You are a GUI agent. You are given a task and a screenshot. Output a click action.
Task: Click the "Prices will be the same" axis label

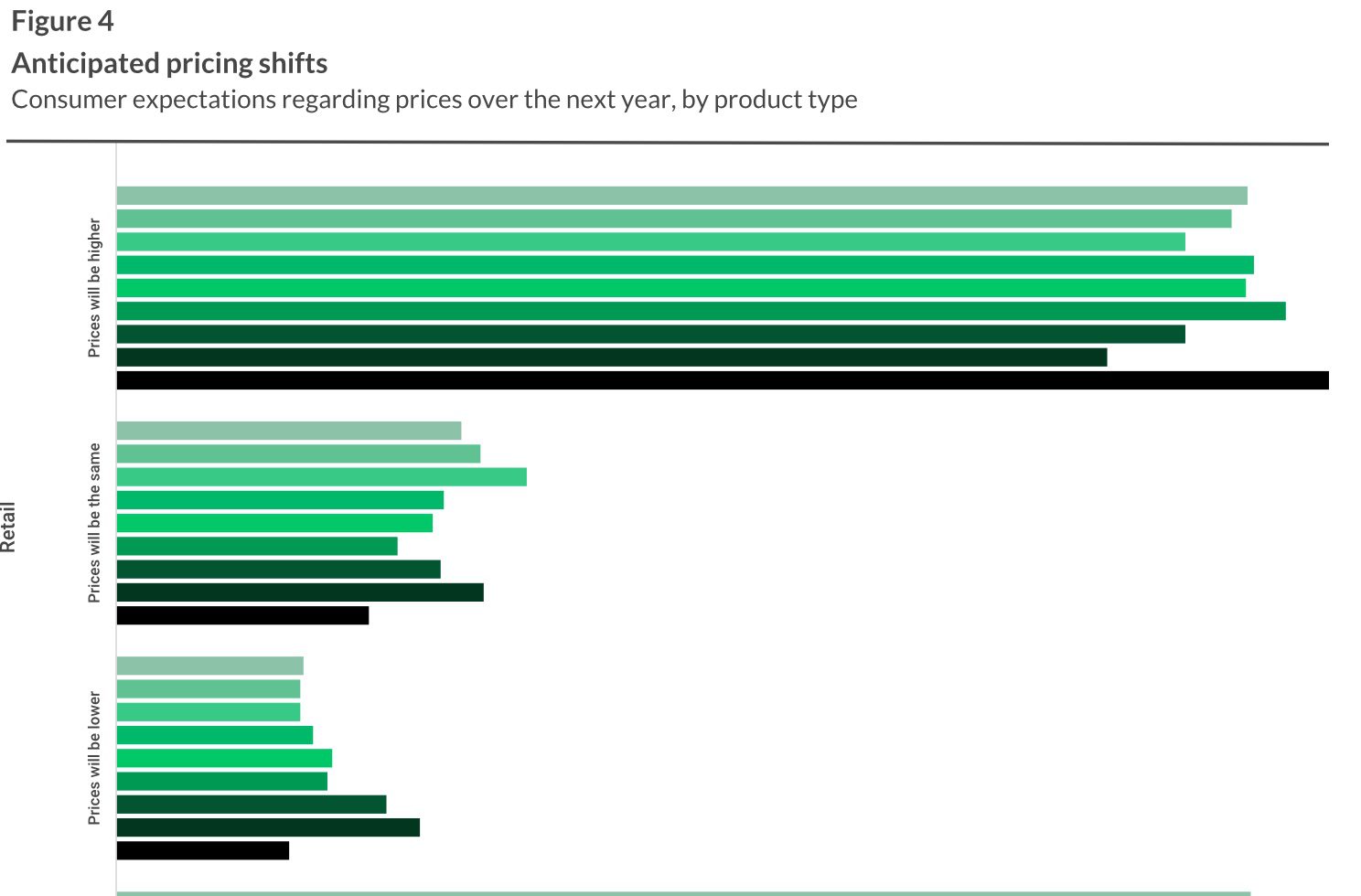pyautogui.click(x=94, y=523)
